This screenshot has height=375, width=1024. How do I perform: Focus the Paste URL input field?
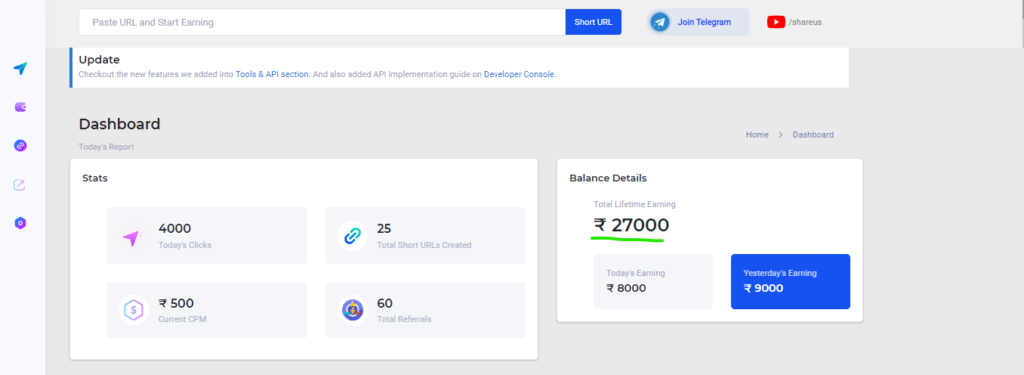click(x=322, y=22)
